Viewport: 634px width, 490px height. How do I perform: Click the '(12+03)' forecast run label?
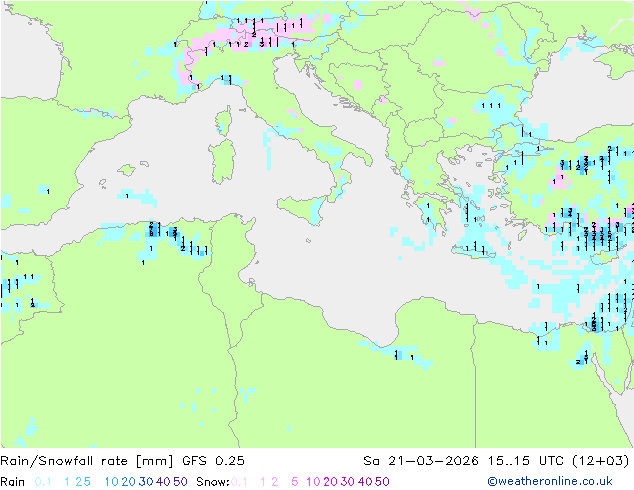point(601,461)
